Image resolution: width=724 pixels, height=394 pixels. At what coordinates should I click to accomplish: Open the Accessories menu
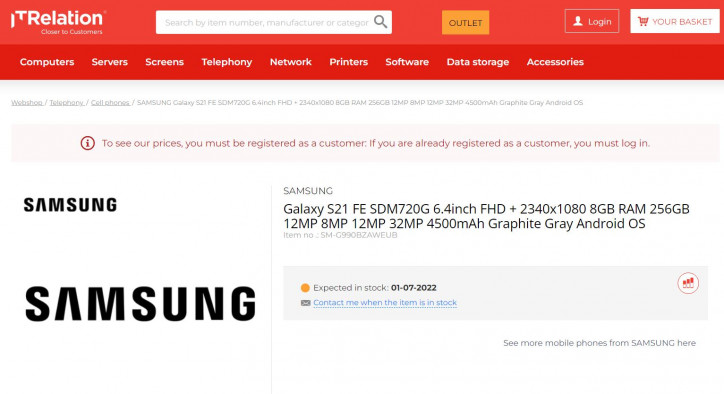(x=555, y=62)
